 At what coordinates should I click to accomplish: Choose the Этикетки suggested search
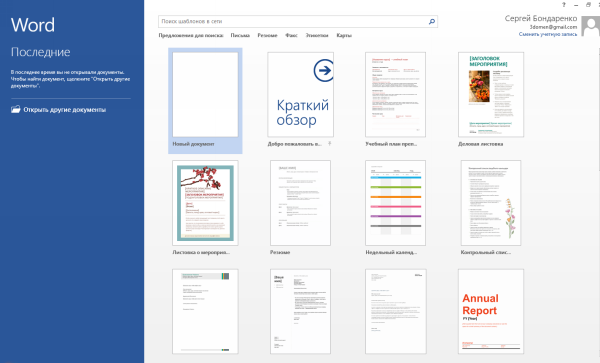317,36
